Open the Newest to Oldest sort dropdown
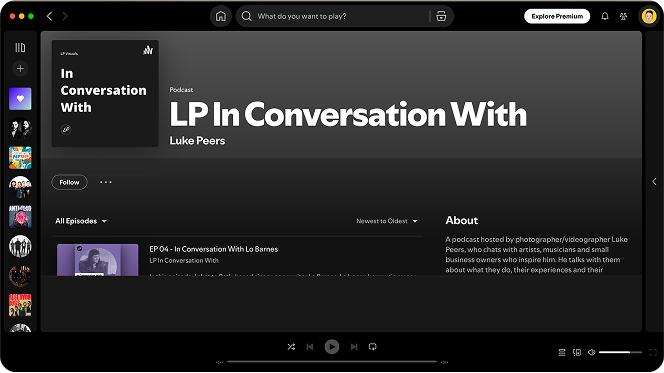 click(387, 221)
